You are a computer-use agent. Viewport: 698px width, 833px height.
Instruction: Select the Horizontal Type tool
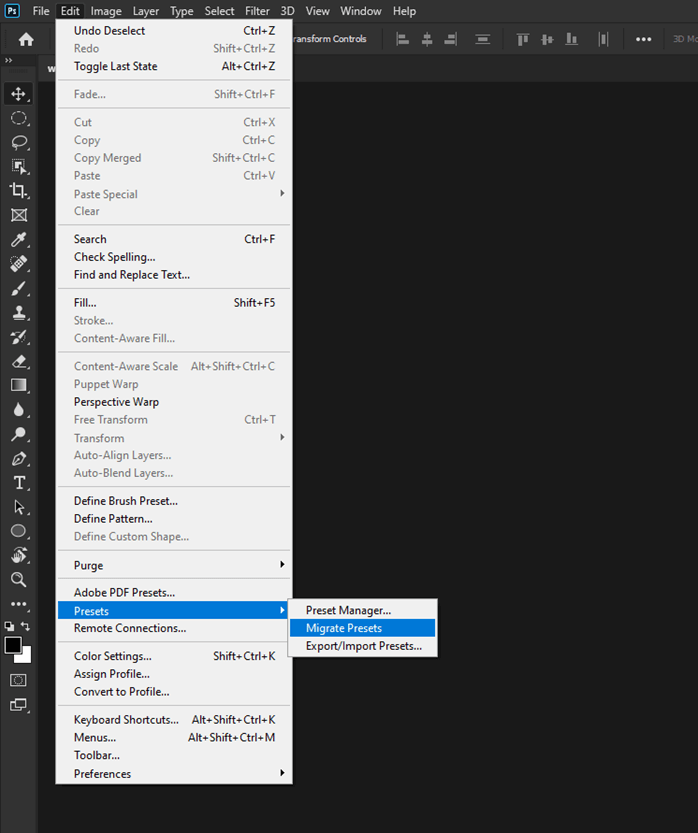(19, 482)
